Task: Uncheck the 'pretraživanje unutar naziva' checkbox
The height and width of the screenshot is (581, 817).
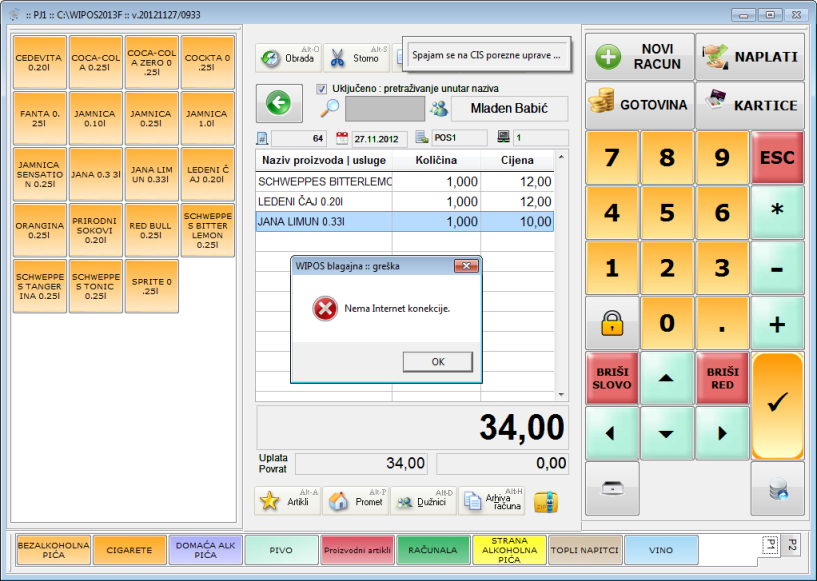Action: [321, 88]
